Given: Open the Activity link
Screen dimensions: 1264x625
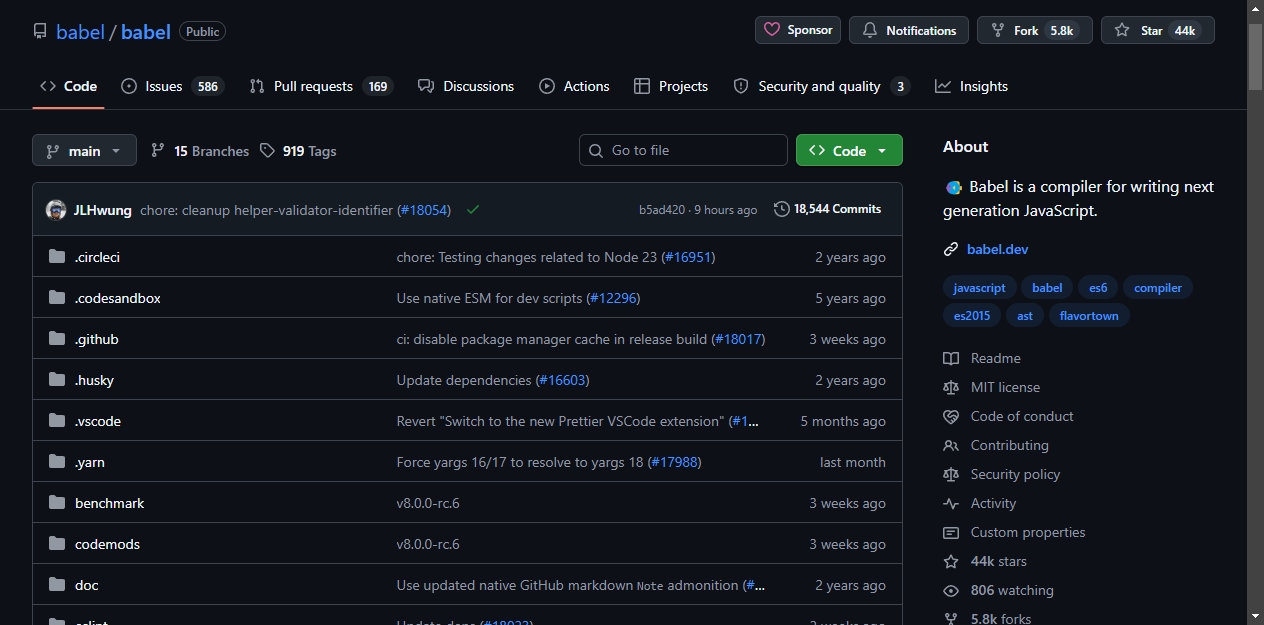Looking at the screenshot, I should click(980, 503).
